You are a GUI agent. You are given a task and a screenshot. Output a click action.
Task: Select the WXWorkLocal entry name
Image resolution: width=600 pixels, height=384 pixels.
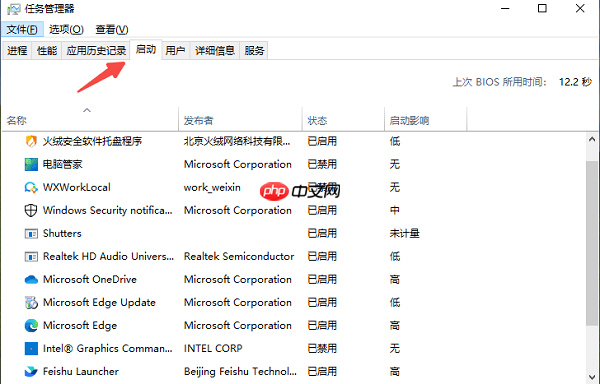pyautogui.click(x=77, y=187)
